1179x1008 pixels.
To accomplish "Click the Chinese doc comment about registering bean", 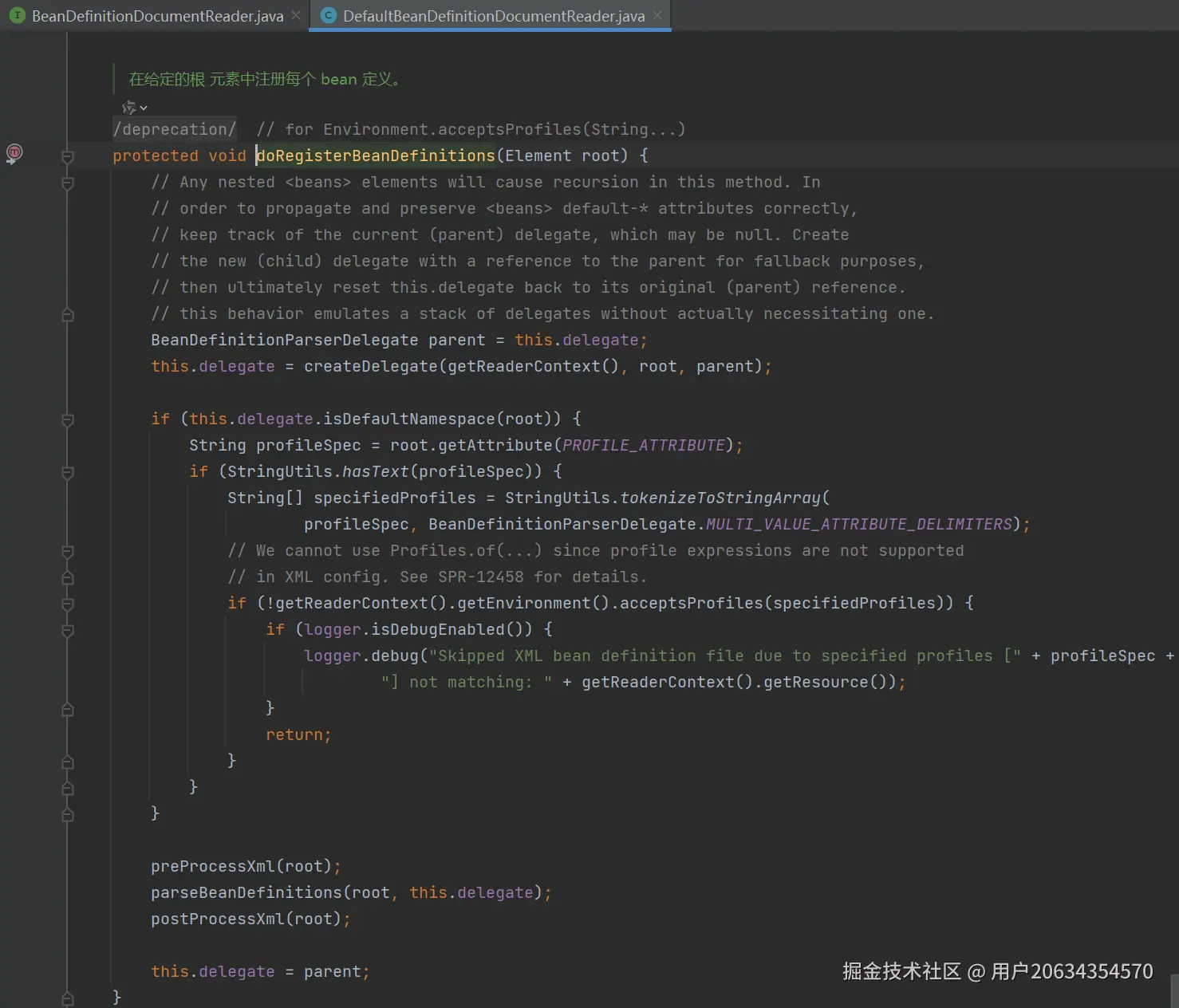I will coord(265,79).
